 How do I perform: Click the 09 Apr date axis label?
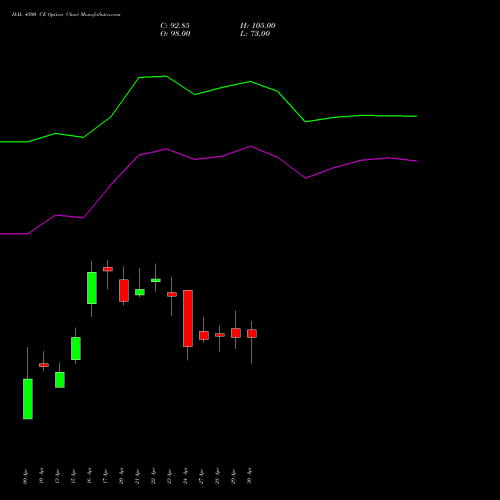[x=26, y=477]
